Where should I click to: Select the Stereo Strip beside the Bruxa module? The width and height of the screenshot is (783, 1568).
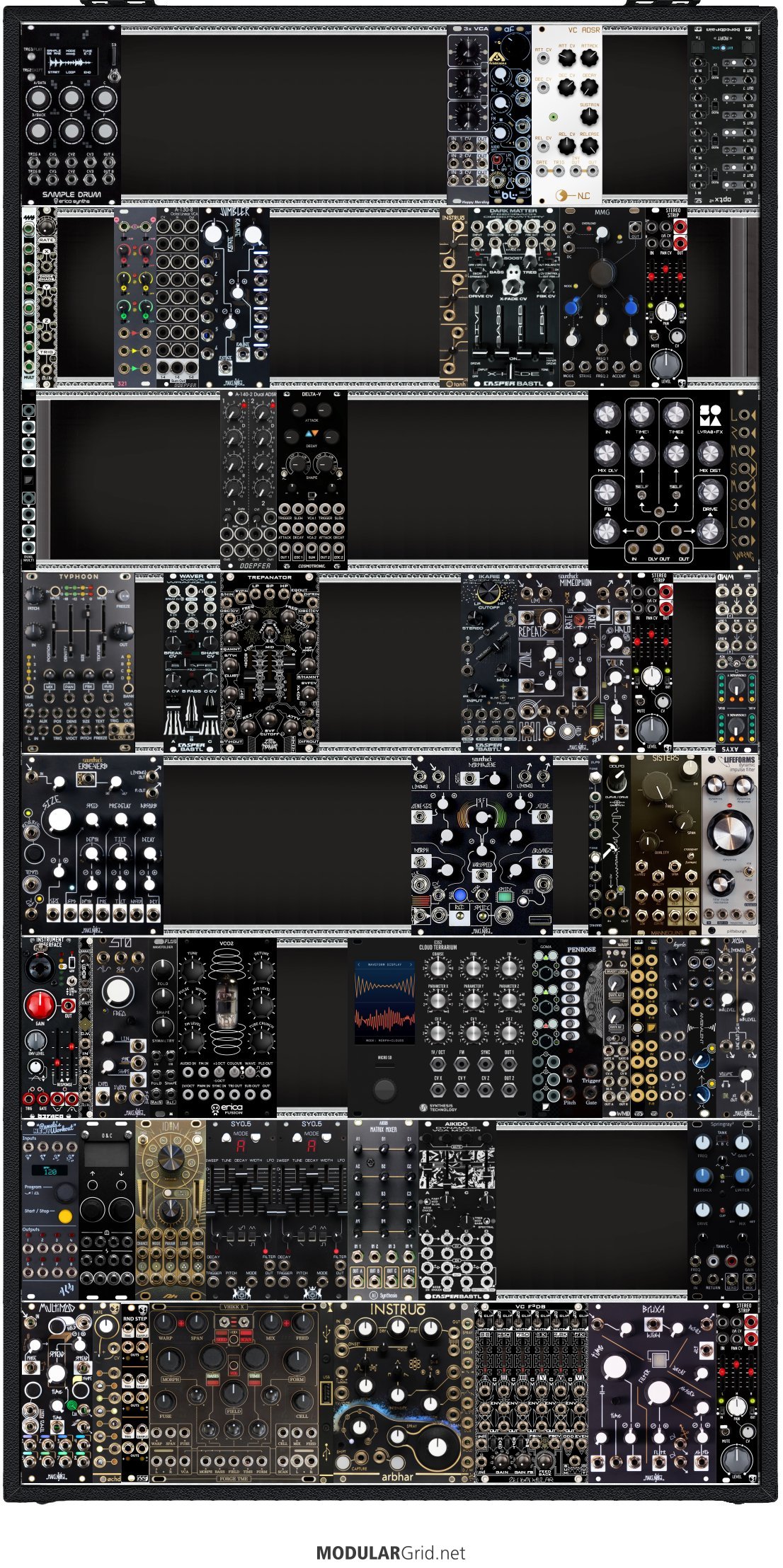(737, 1391)
